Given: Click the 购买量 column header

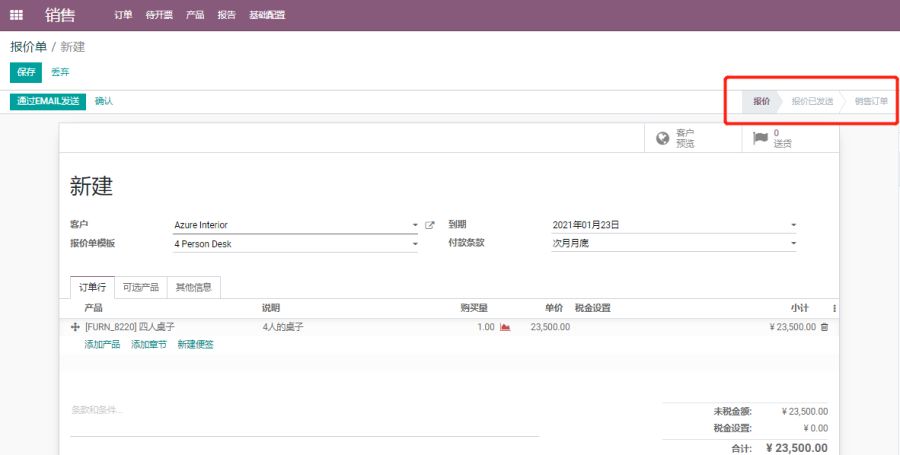Looking at the screenshot, I should (474, 309).
